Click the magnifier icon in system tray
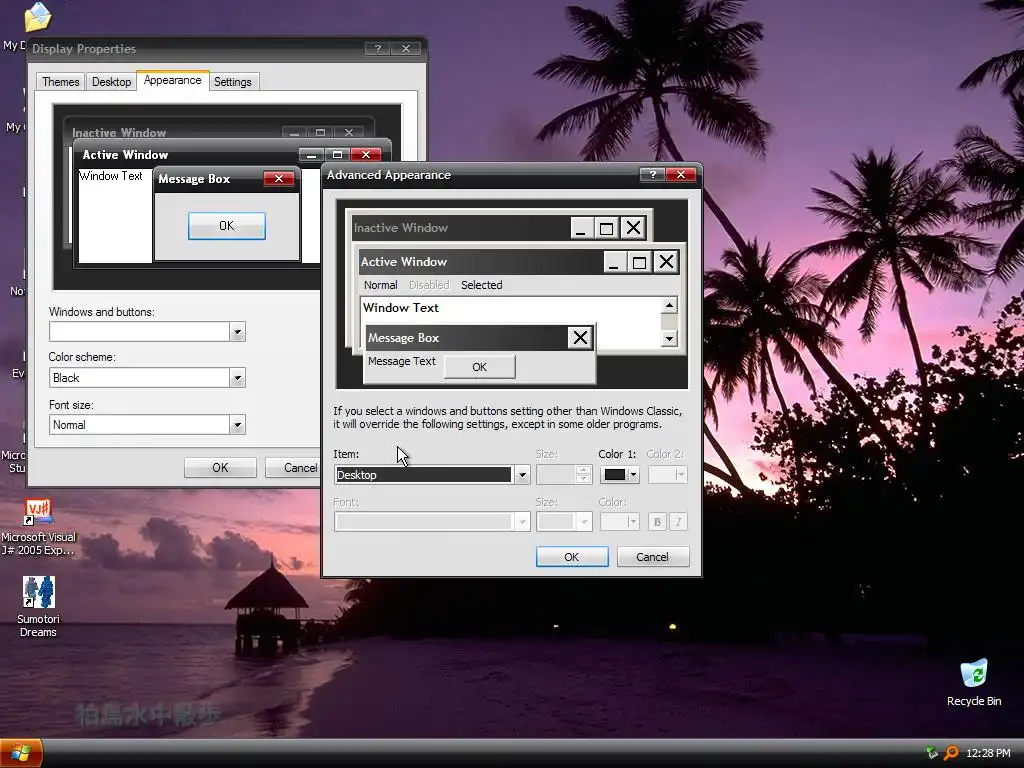The height and width of the screenshot is (768, 1024). 952,753
